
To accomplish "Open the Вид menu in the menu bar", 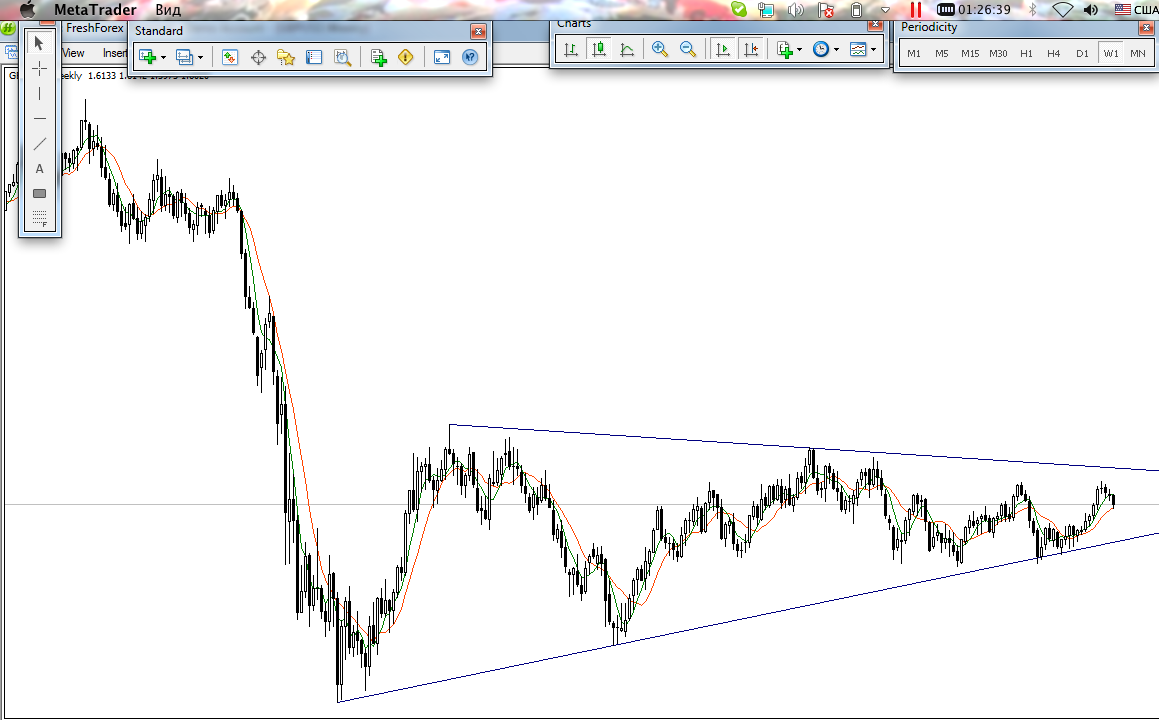I will 169,10.
